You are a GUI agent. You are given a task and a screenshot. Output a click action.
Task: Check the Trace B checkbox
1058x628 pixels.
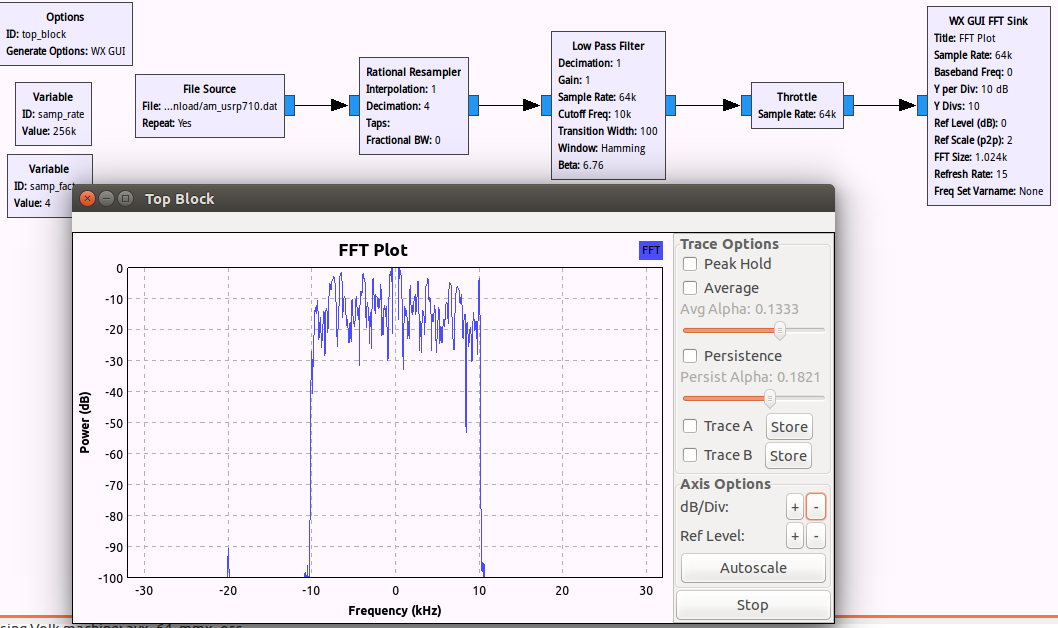pos(690,455)
